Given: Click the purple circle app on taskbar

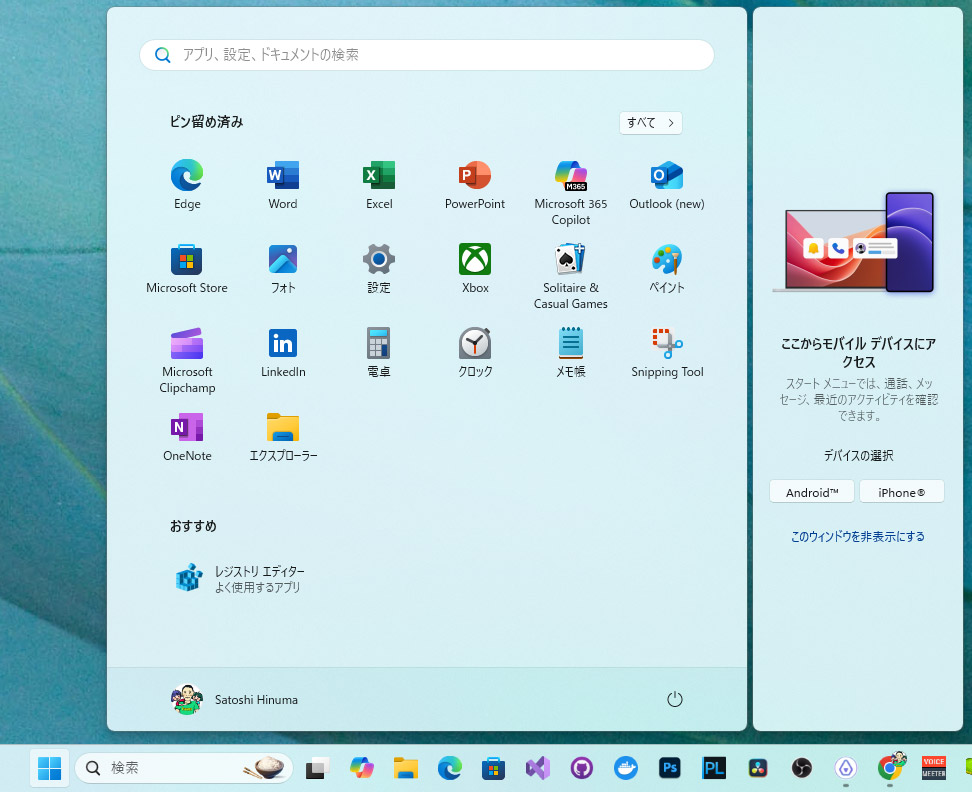Looking at the screenshot, I should pos(846,768).
